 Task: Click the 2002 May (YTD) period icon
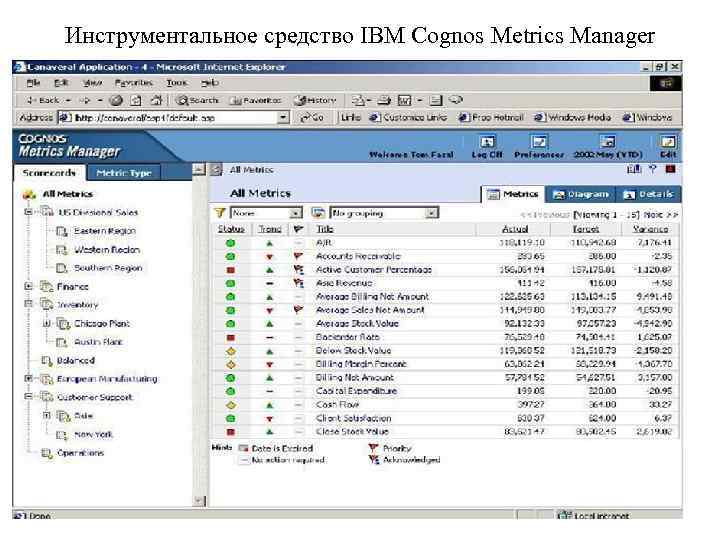[x=608, y=142]
